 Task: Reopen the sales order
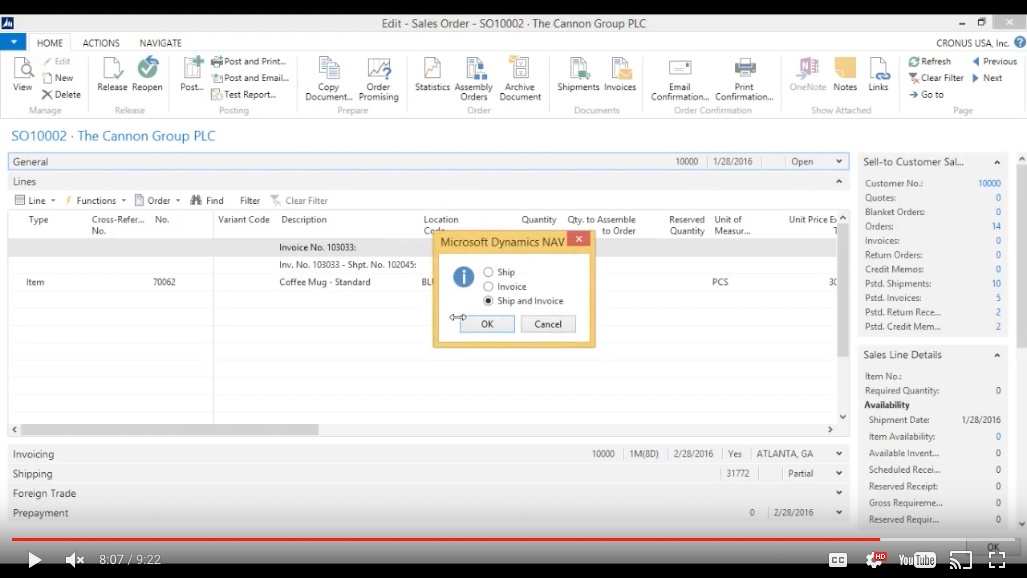tap(147, 74)
